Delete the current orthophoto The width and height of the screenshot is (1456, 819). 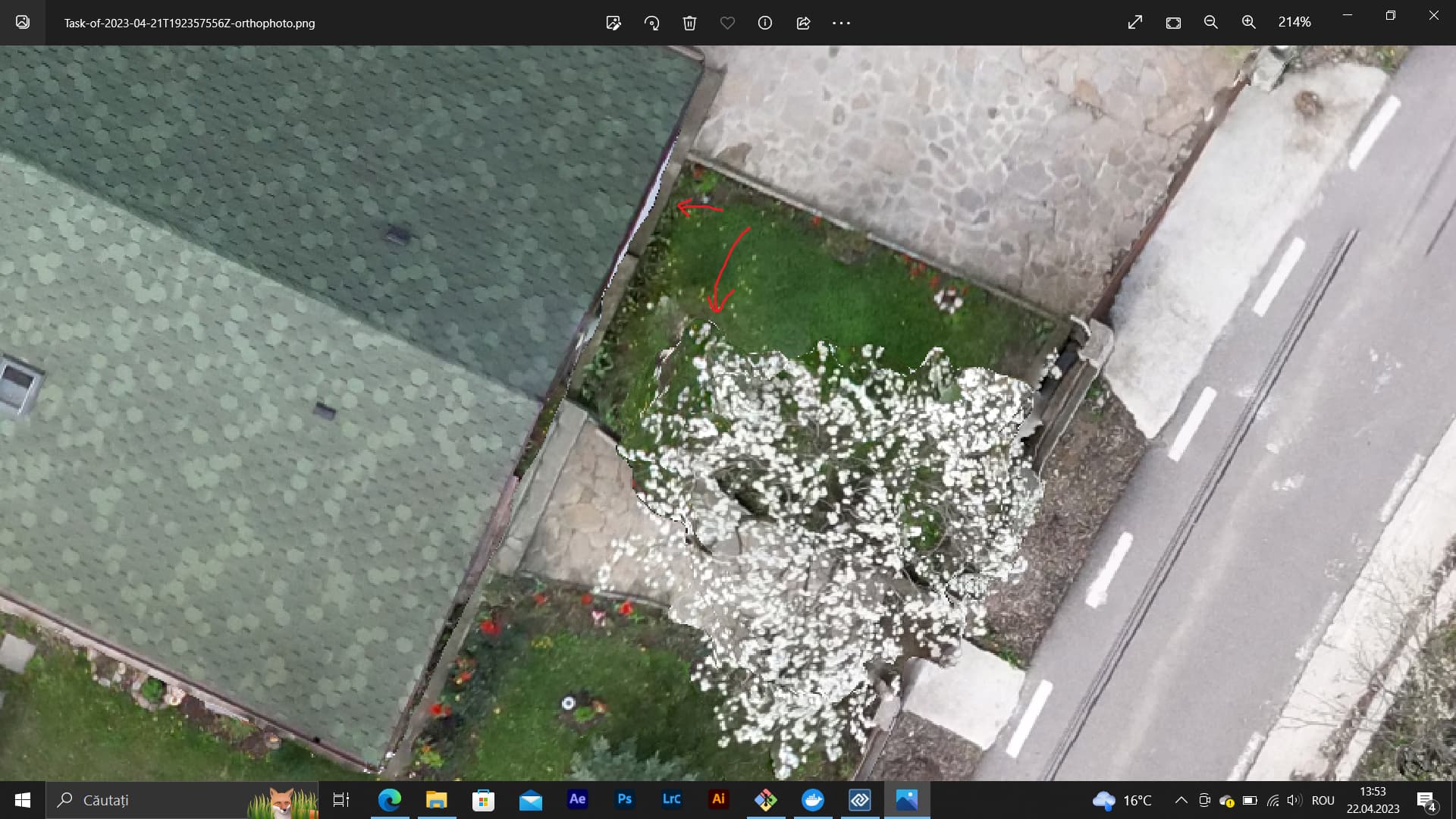tap(689, 23)
